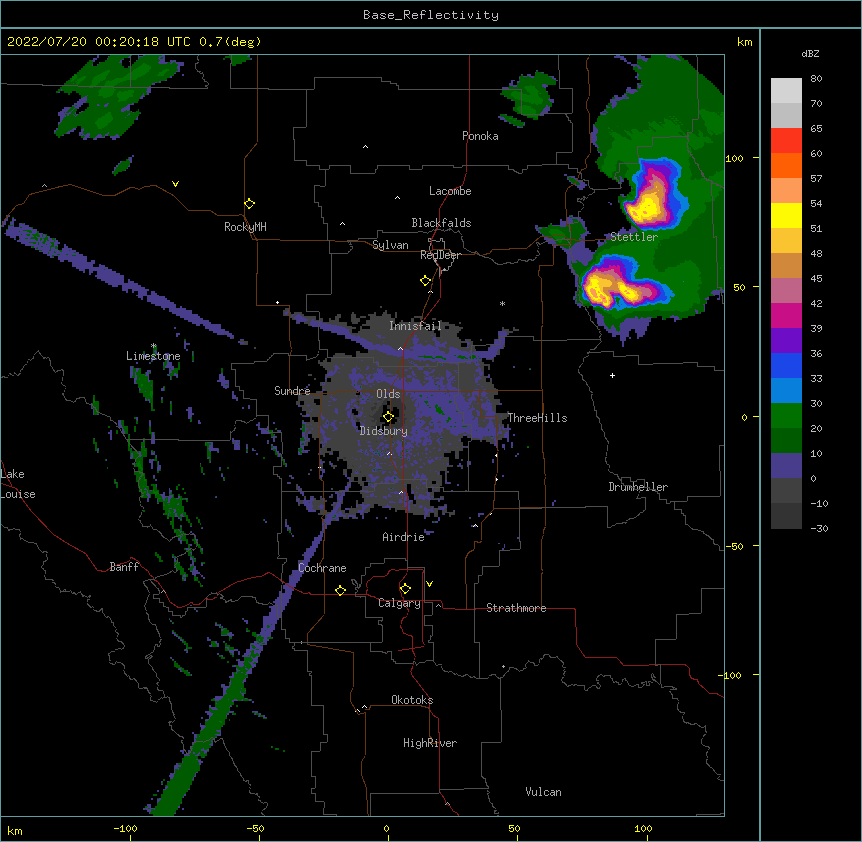Click the Okotoks city label
This screenshot has width=862, height=842.
click(x=412, y=700)
